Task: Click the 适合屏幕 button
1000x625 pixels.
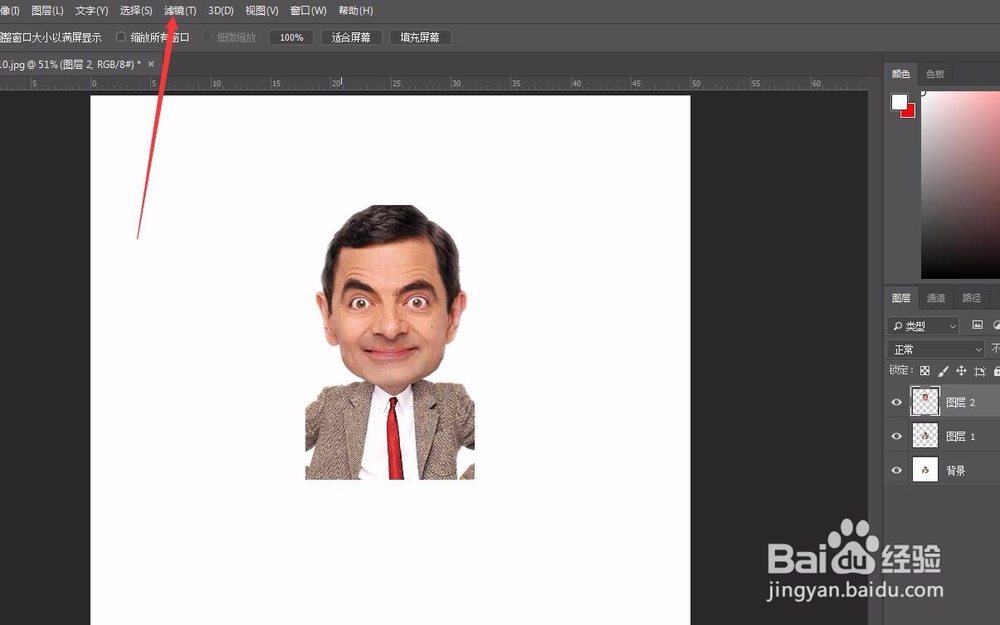Action: click(x=351, y=38)
